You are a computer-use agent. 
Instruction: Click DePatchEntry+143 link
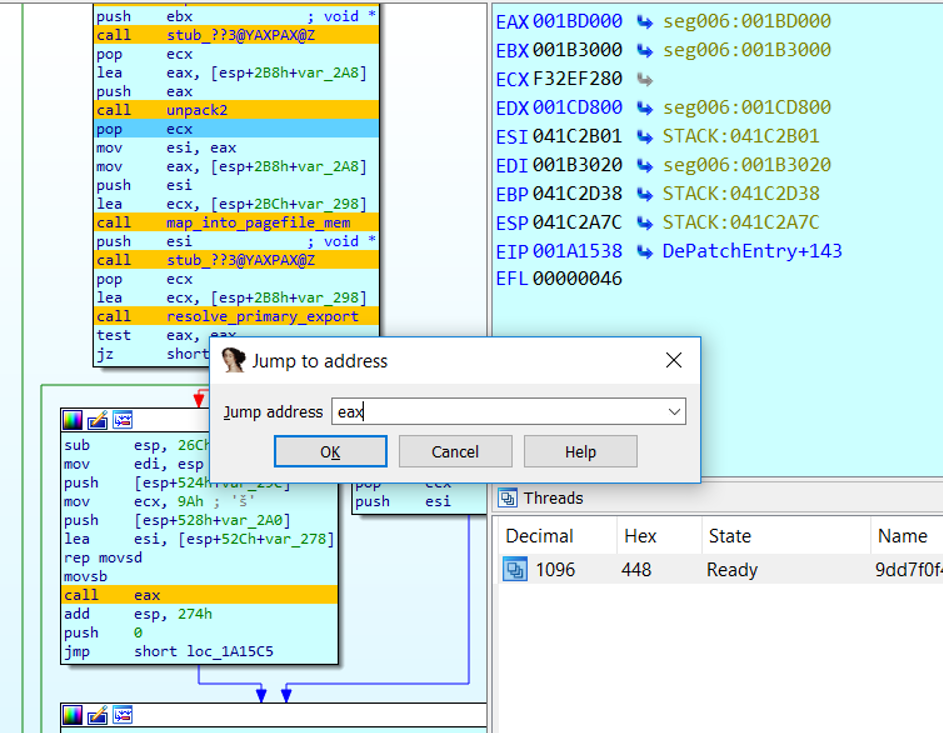(x=752, y=251)
